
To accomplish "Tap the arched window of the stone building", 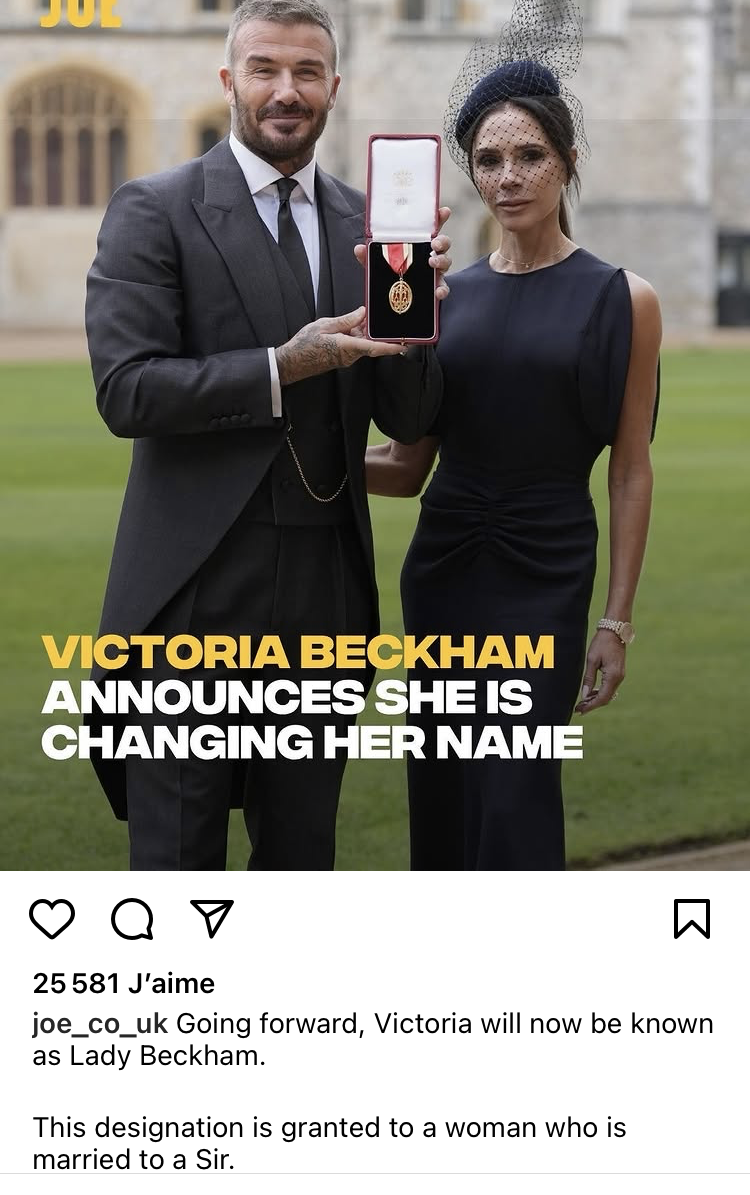I will click(x=69, y=139).
